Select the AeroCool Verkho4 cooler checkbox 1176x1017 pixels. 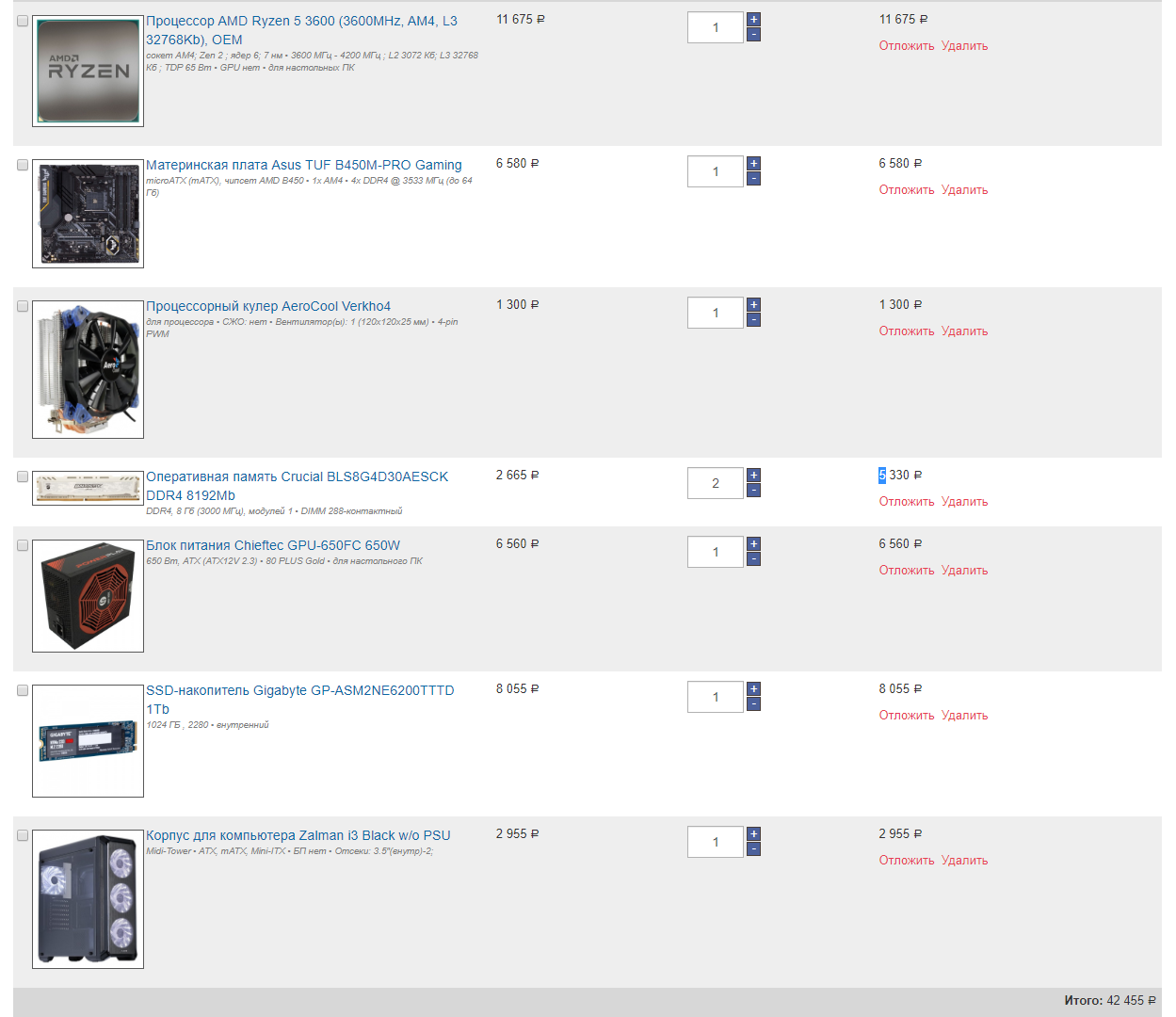click(23, 306)
